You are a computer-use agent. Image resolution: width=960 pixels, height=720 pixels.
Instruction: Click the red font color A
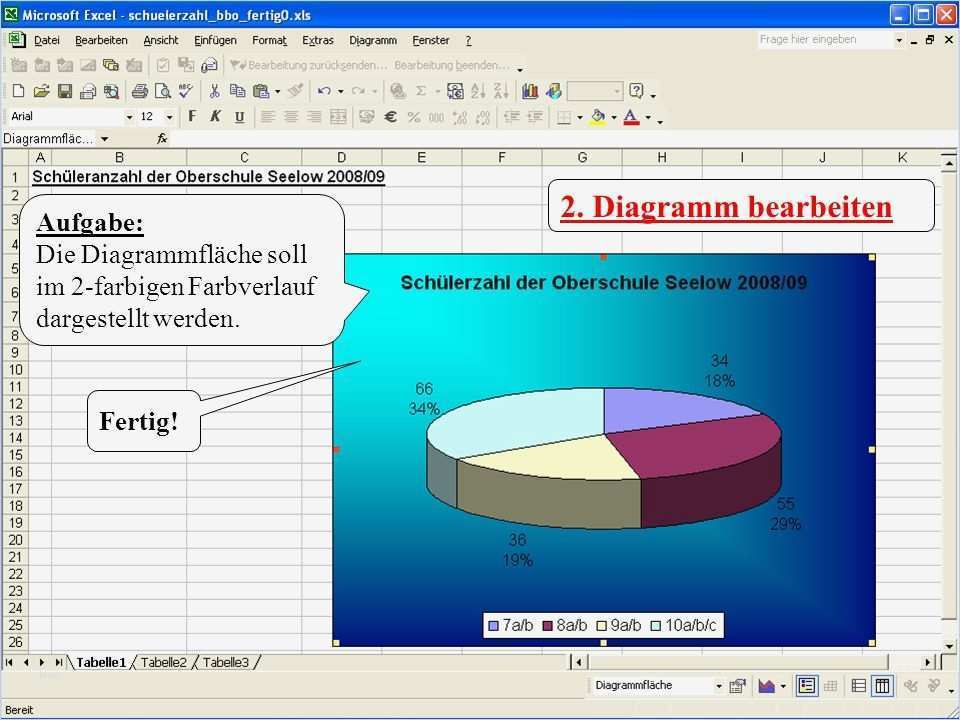[631, 116]
